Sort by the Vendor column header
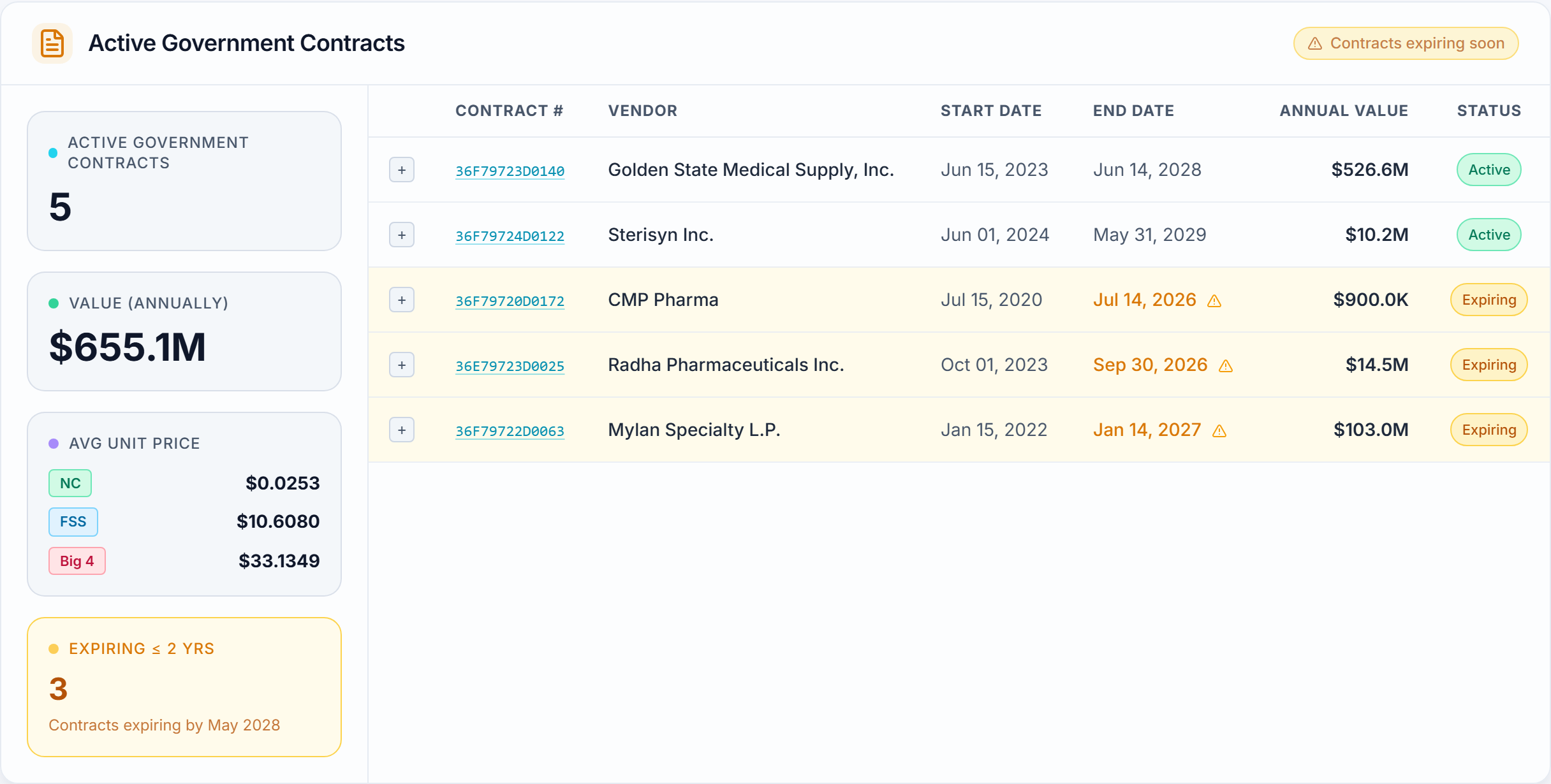The image size is (1551, 784). click(x=642, y=111)
